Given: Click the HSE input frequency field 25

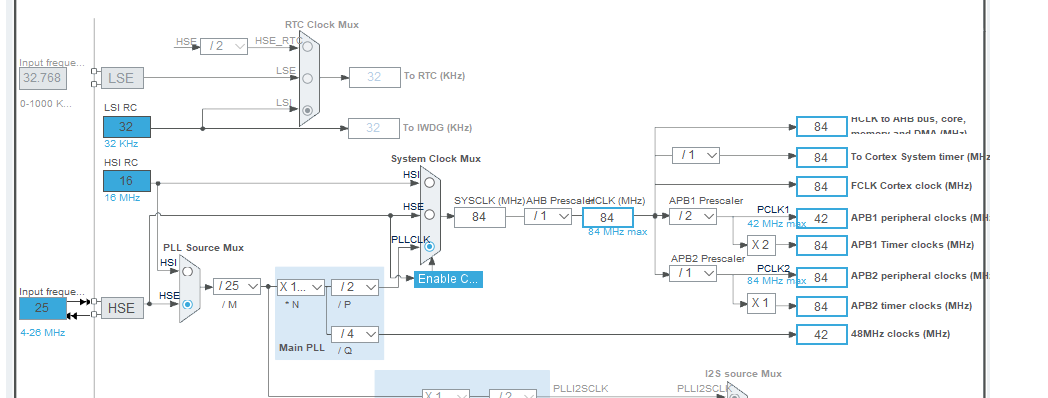Looking at the screenshot, I should point(43,308).
